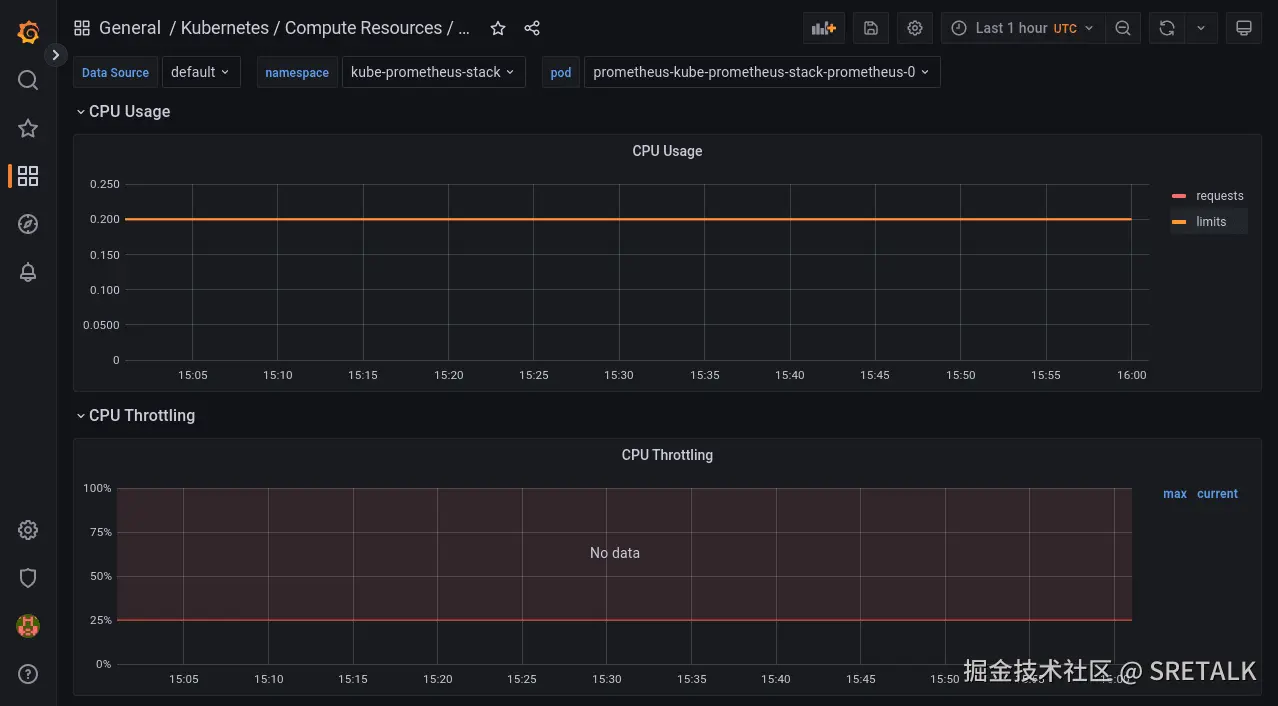
Task: Open the pod selector dropdown
Action: (x=761, y=72)
